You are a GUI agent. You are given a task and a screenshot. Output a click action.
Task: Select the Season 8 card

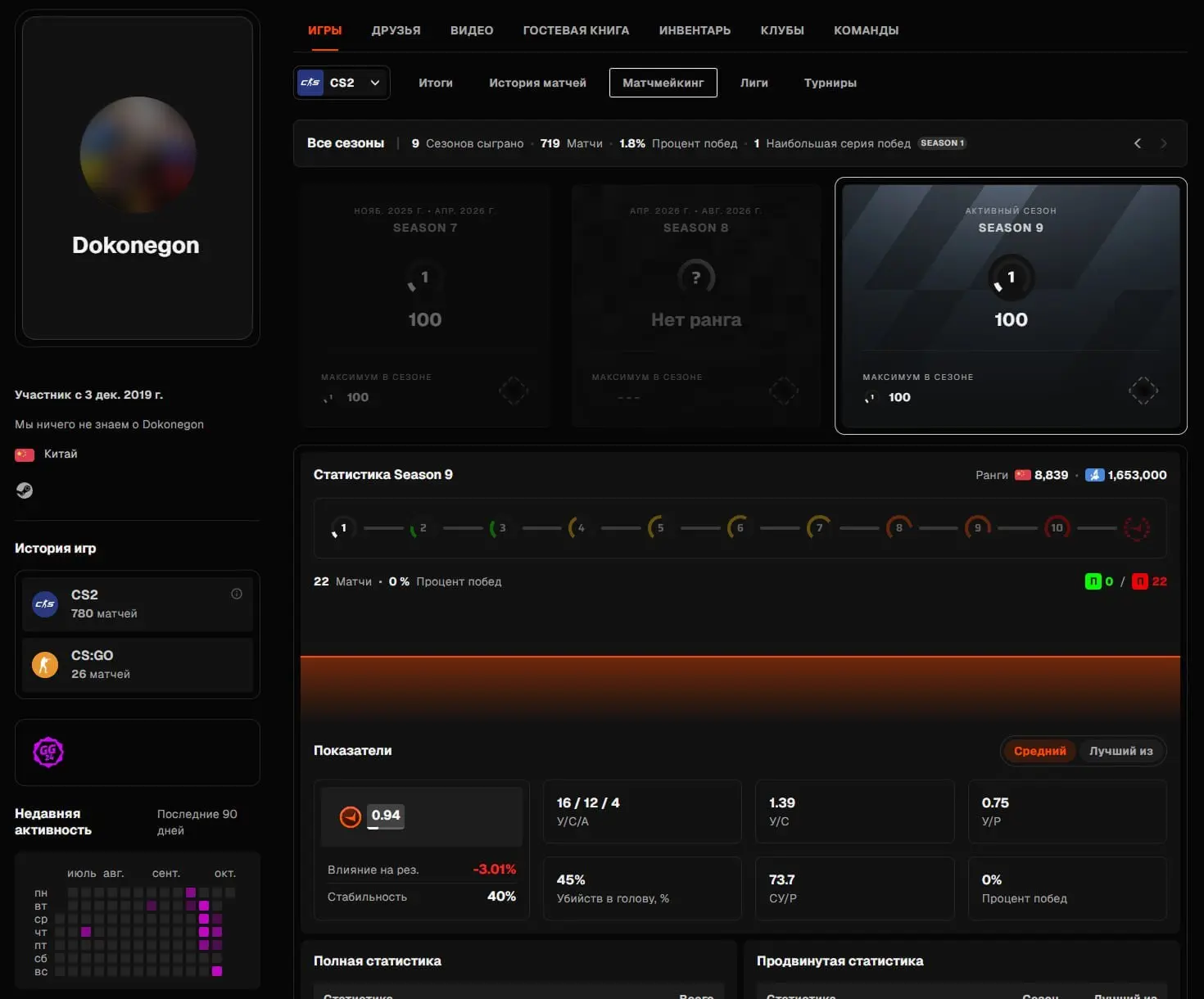pos(696,305)
